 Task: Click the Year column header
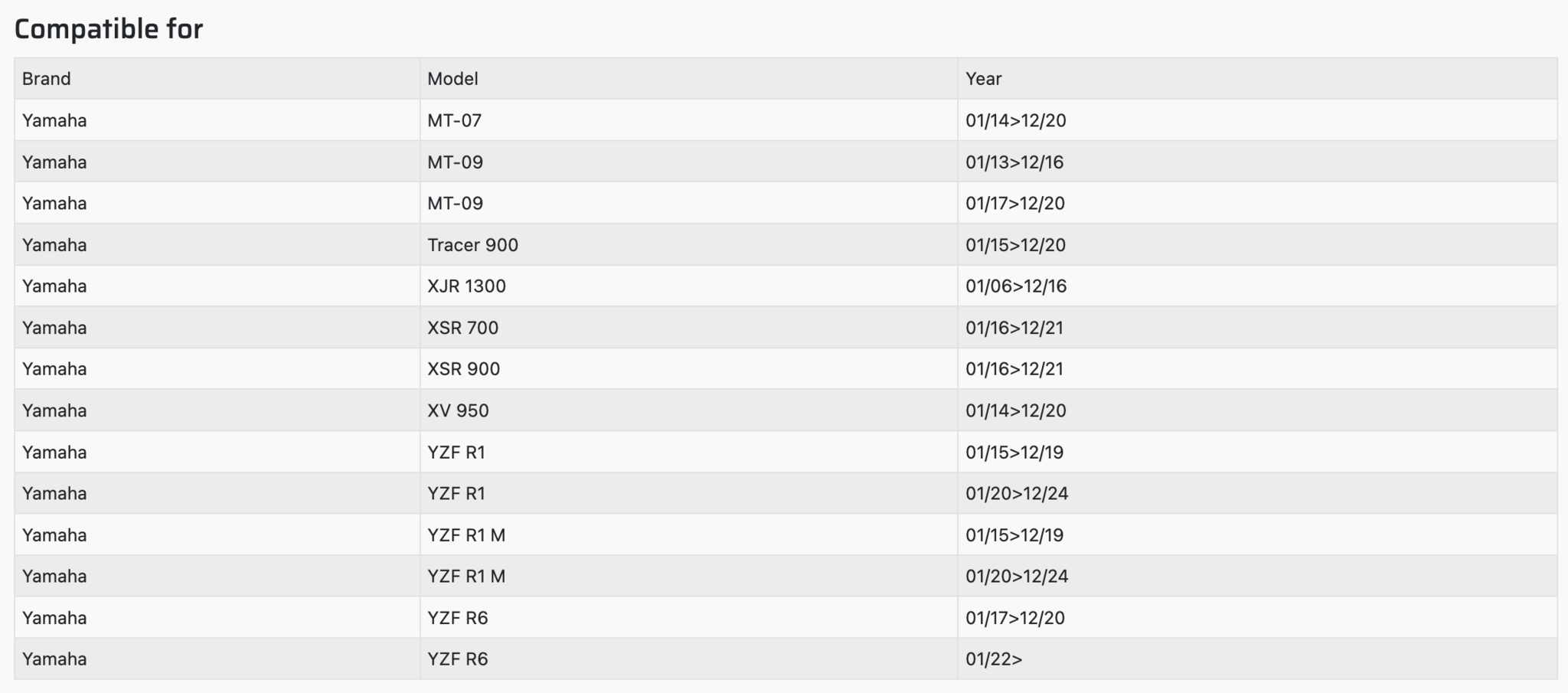point(983,79)
